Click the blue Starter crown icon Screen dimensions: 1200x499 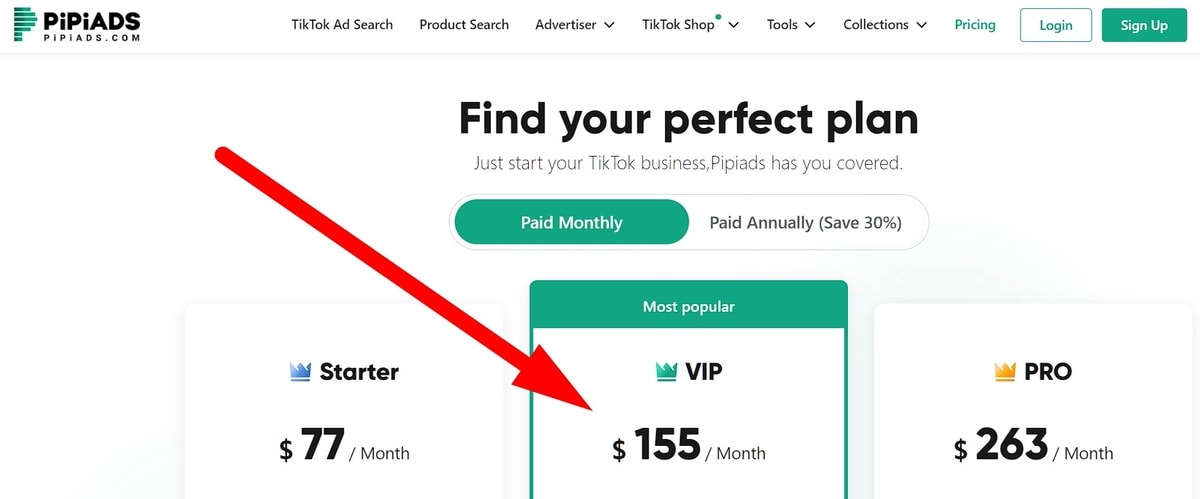tap(300, 372)
